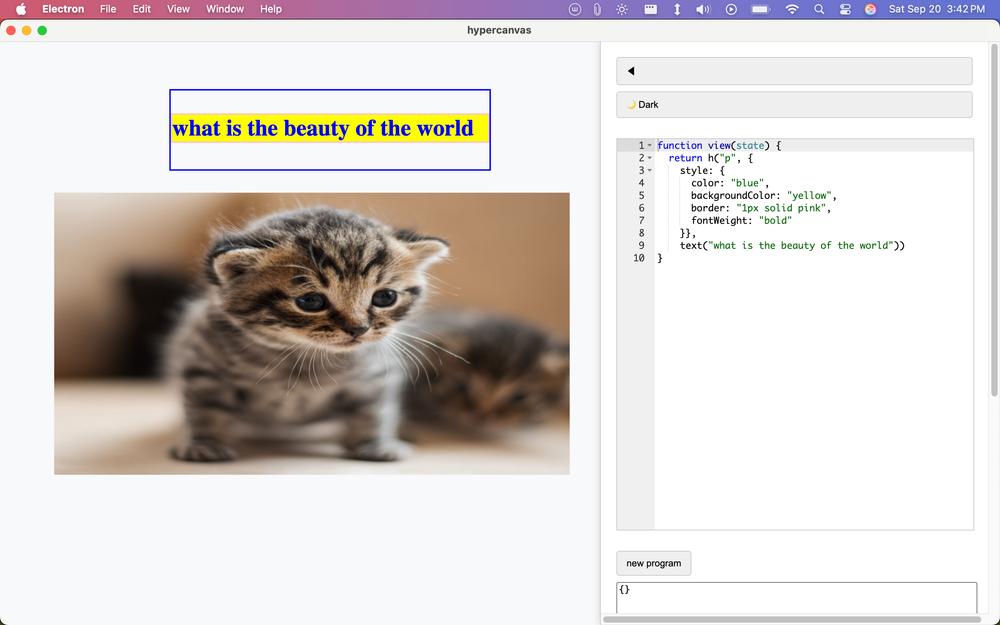
Task: Click the horizontal scrollbar under the editor panel
Action: (790, 619)
